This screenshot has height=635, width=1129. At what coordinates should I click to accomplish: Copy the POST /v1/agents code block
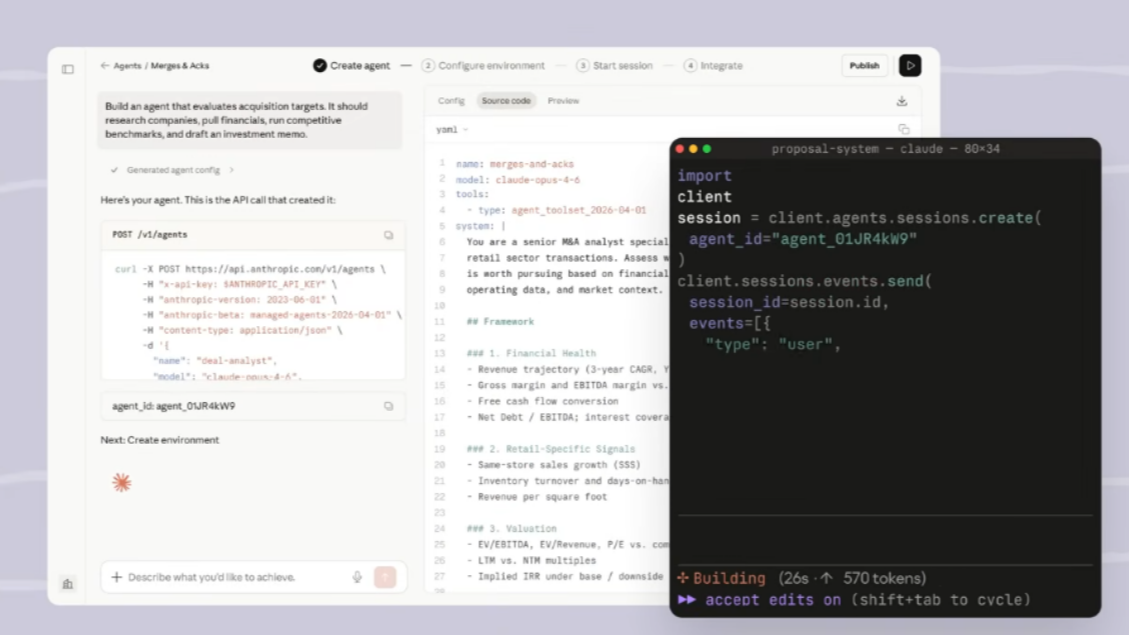388,235
